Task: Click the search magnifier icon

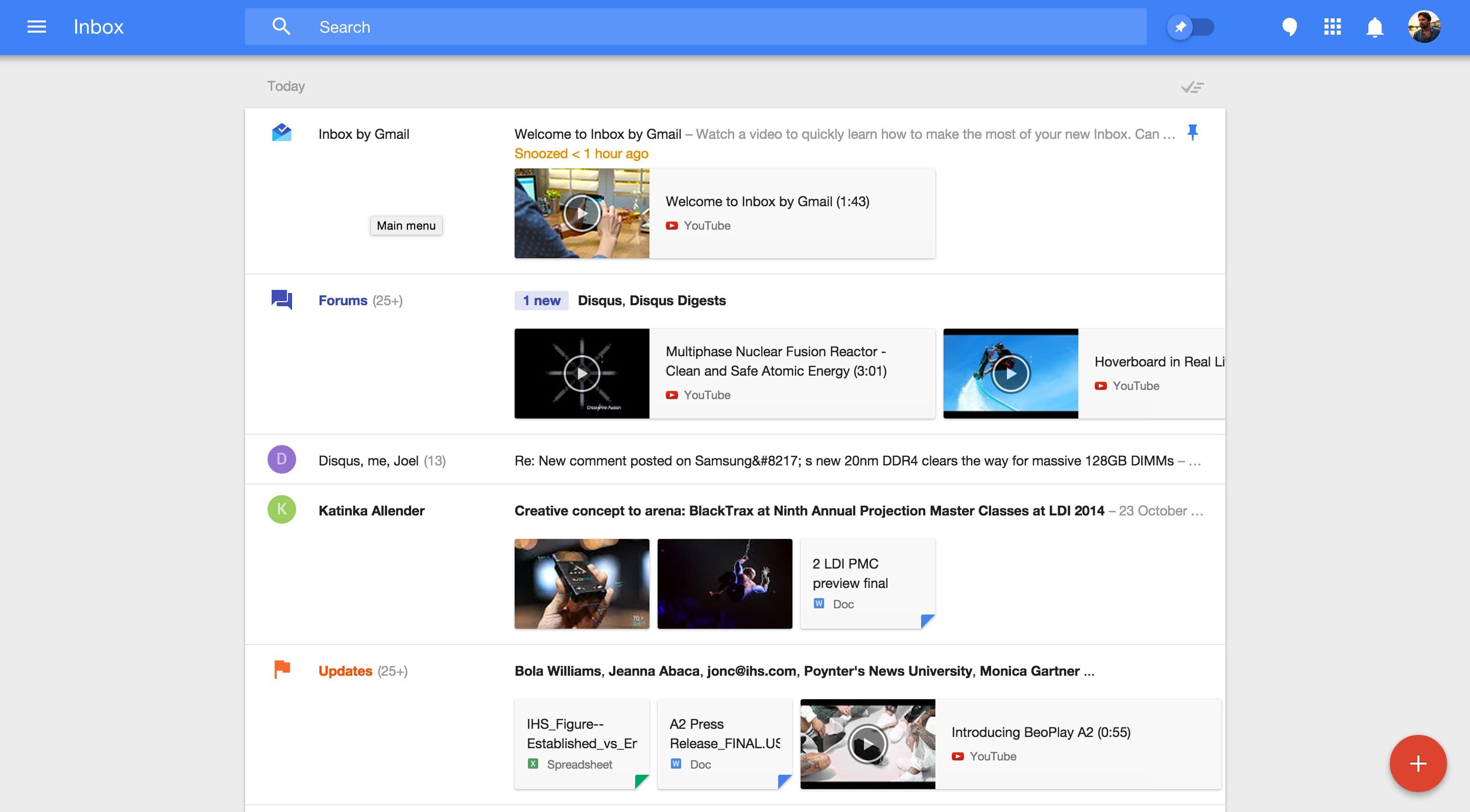Action: 281,26
